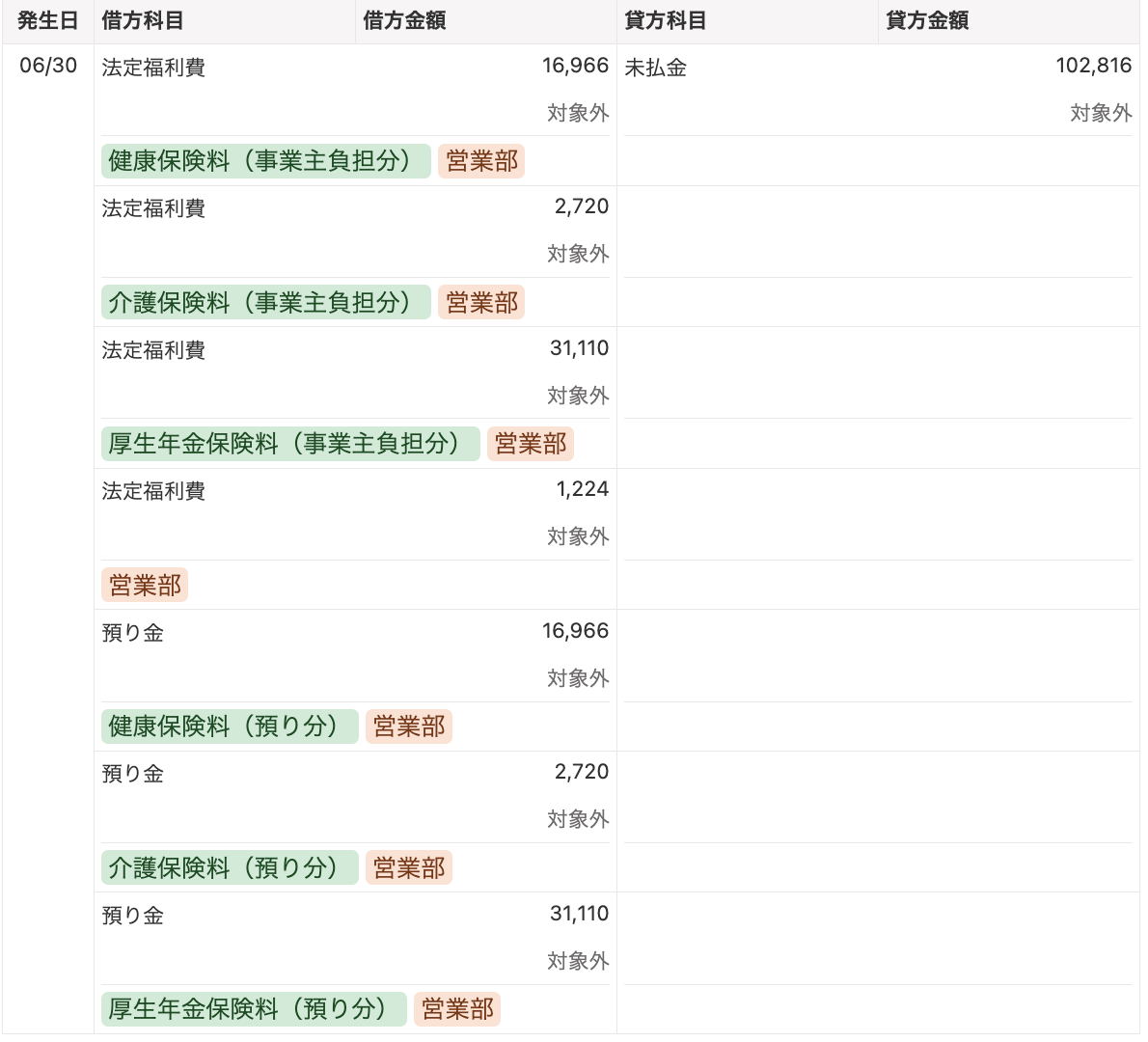Click 営業部 tag beside 健康保険料（事業主負担分）

(x=481, y=161)
